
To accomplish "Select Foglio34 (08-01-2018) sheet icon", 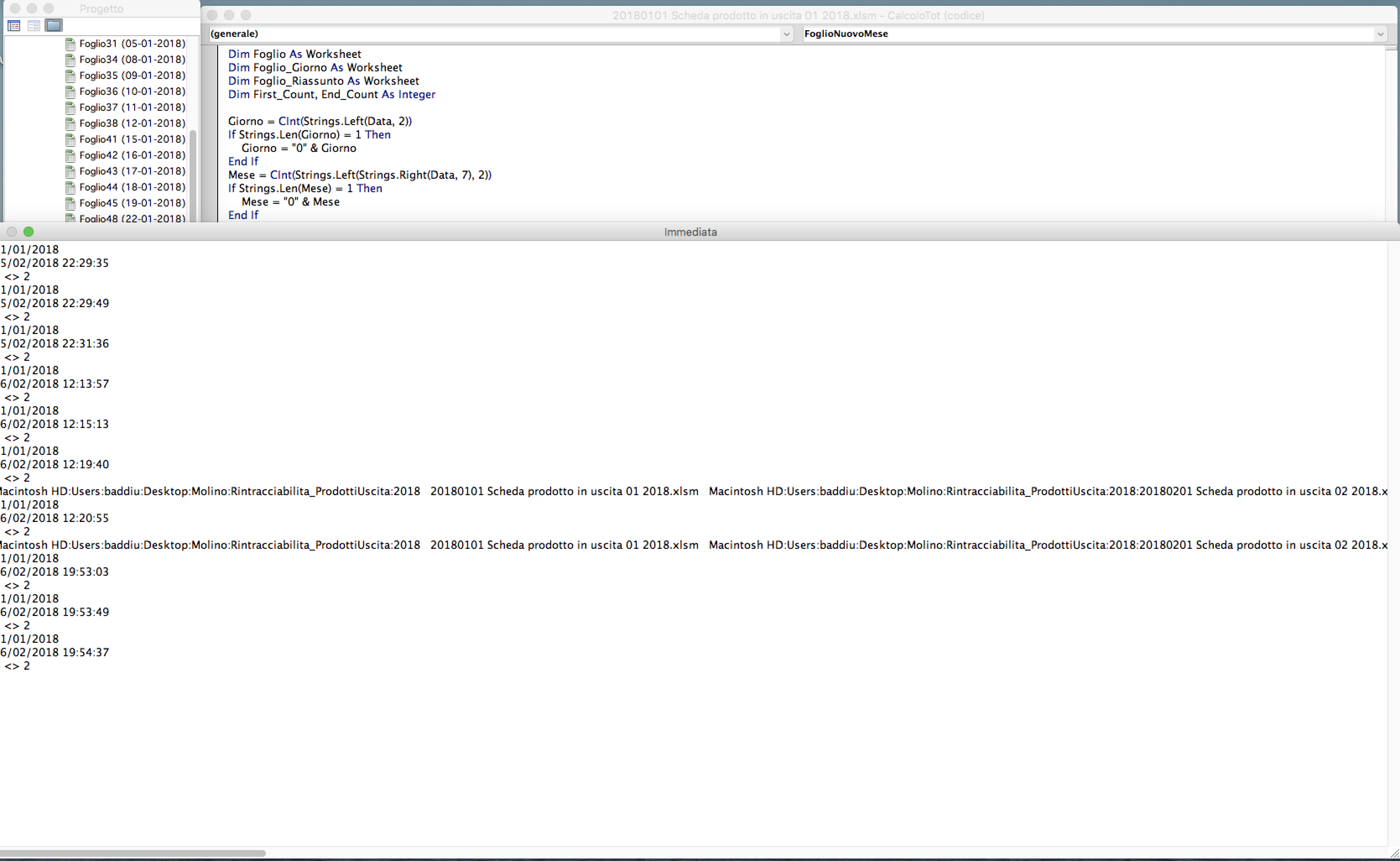I will point(70,60).
